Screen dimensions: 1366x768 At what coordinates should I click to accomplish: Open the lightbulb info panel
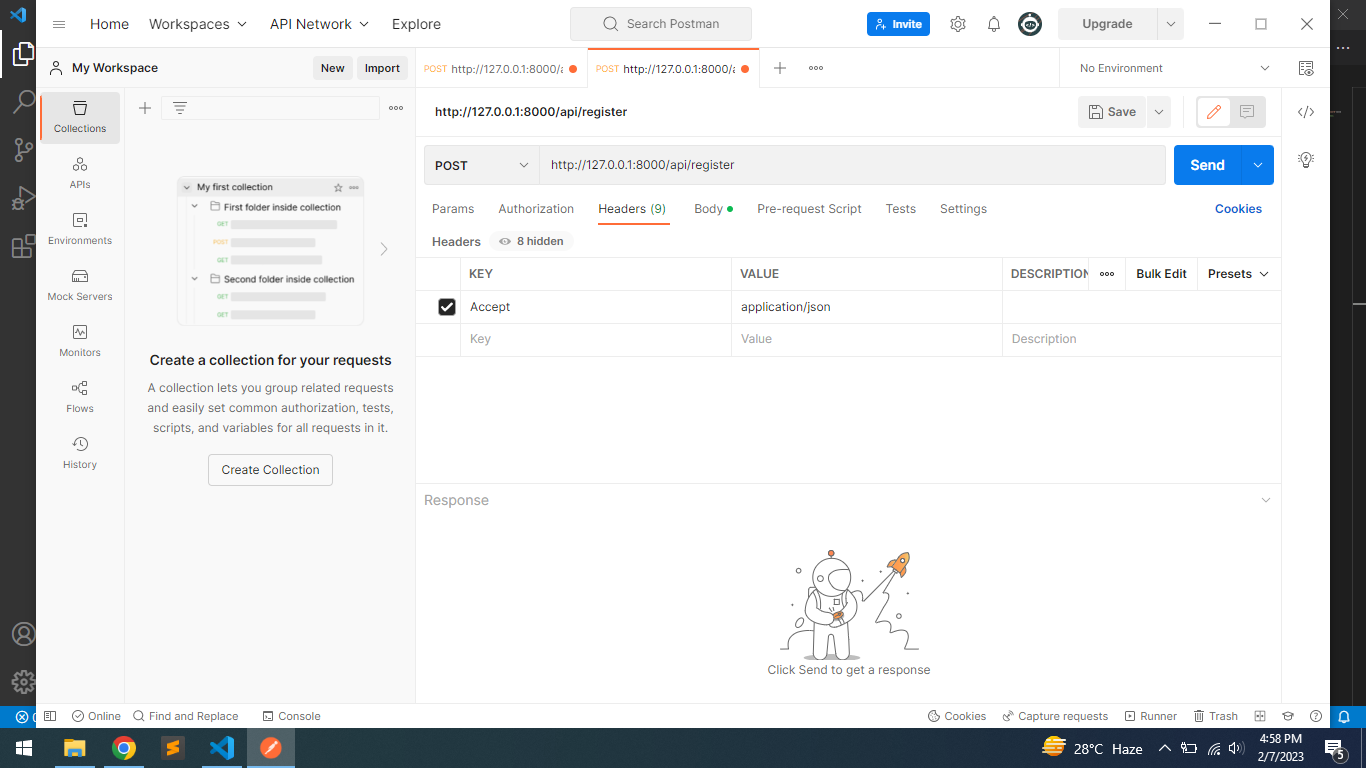tap(1306, 159)
